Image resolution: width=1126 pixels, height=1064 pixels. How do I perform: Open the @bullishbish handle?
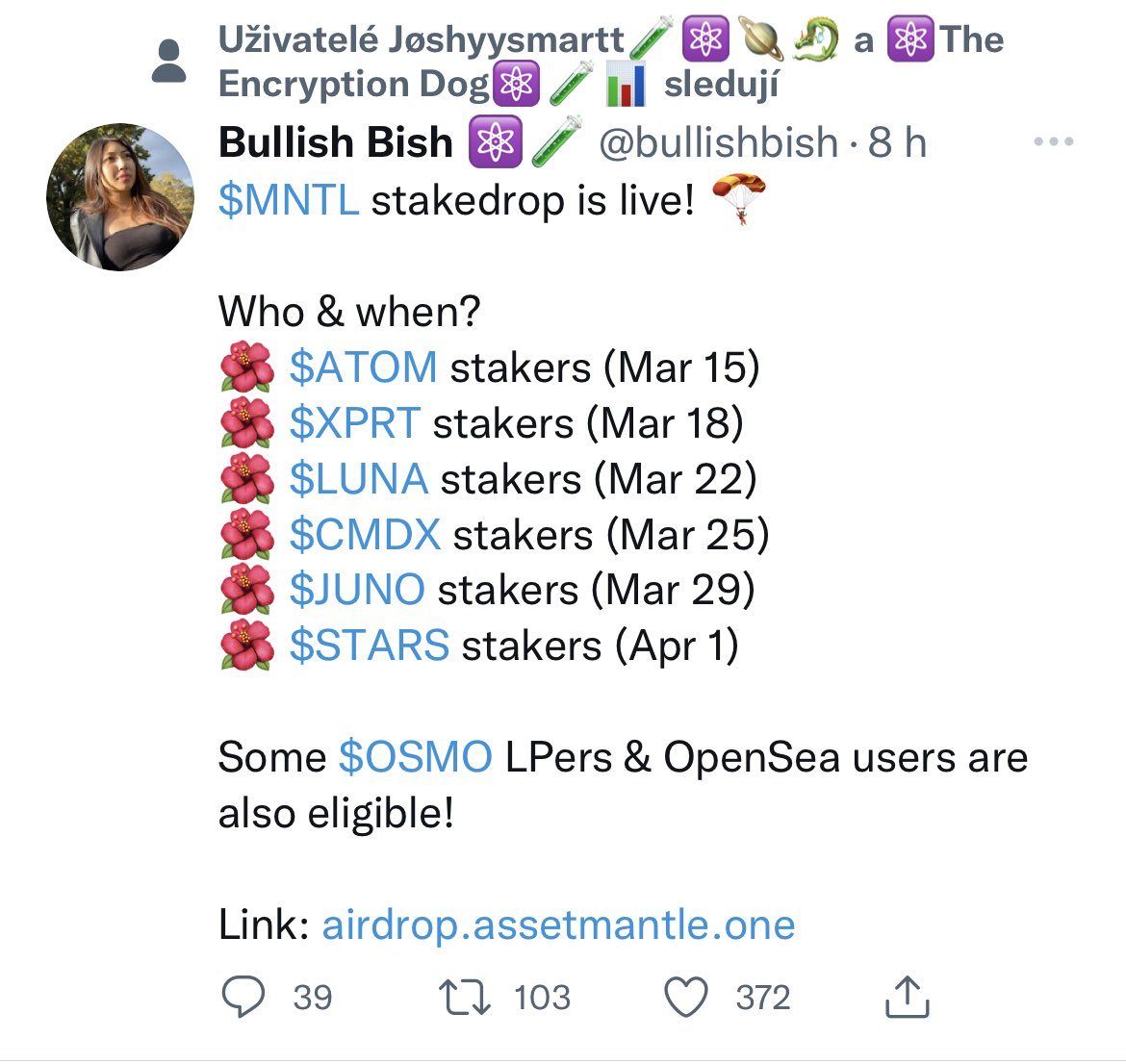click(x=719, y=143)
